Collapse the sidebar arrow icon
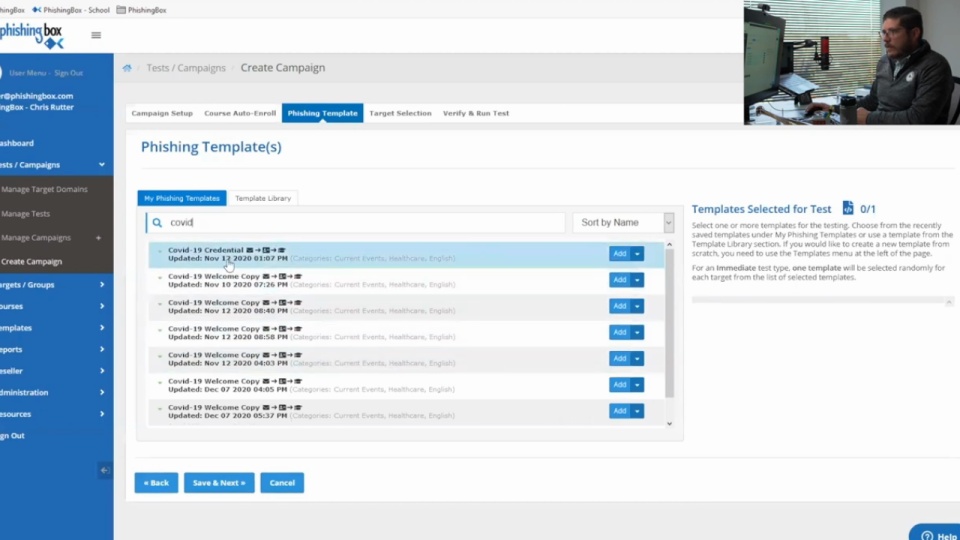 tap(105, 470)
